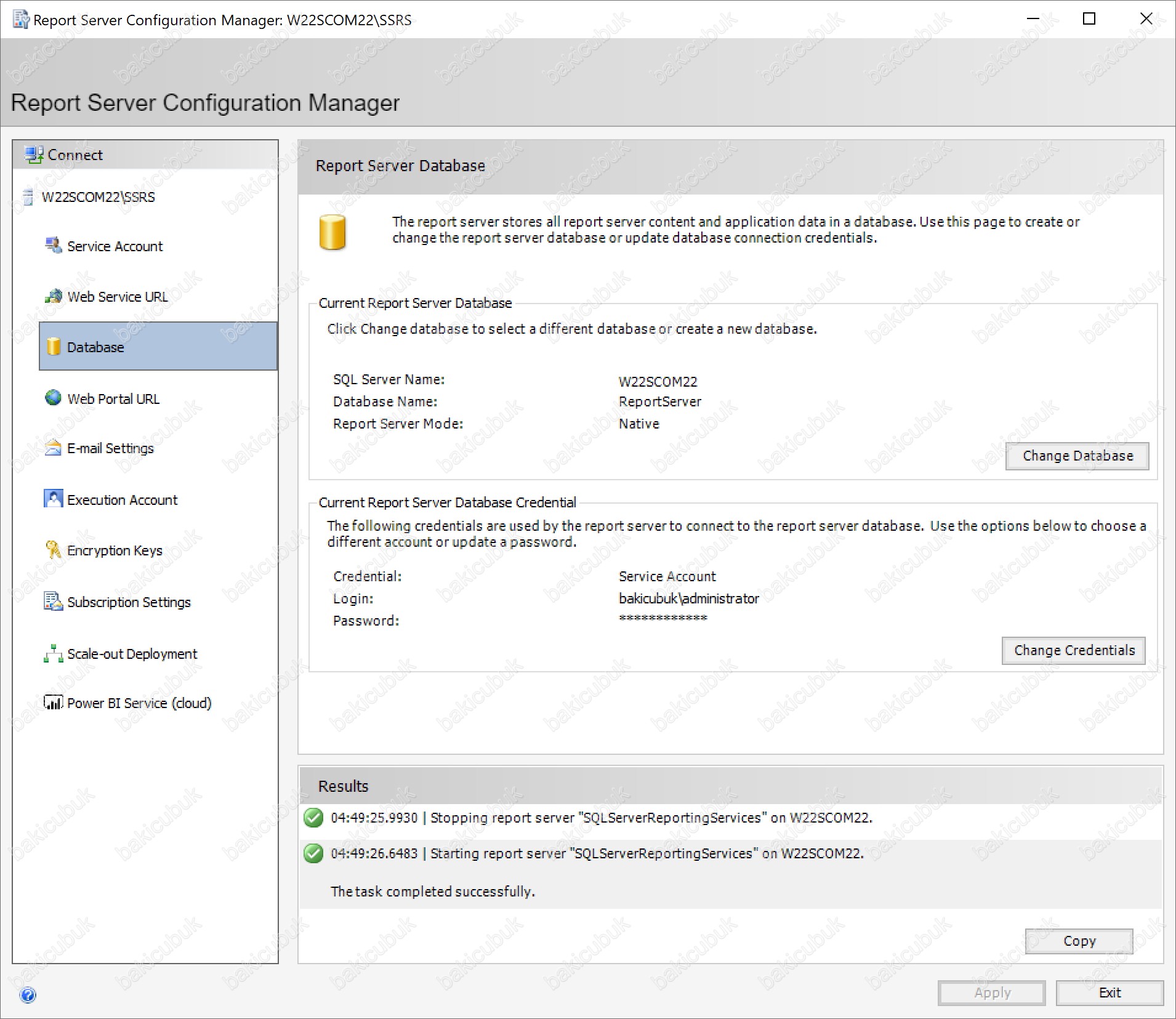Viewport: 1176px width, 1019px height.
Task: Click the Apply button
Action: point(992,993)
